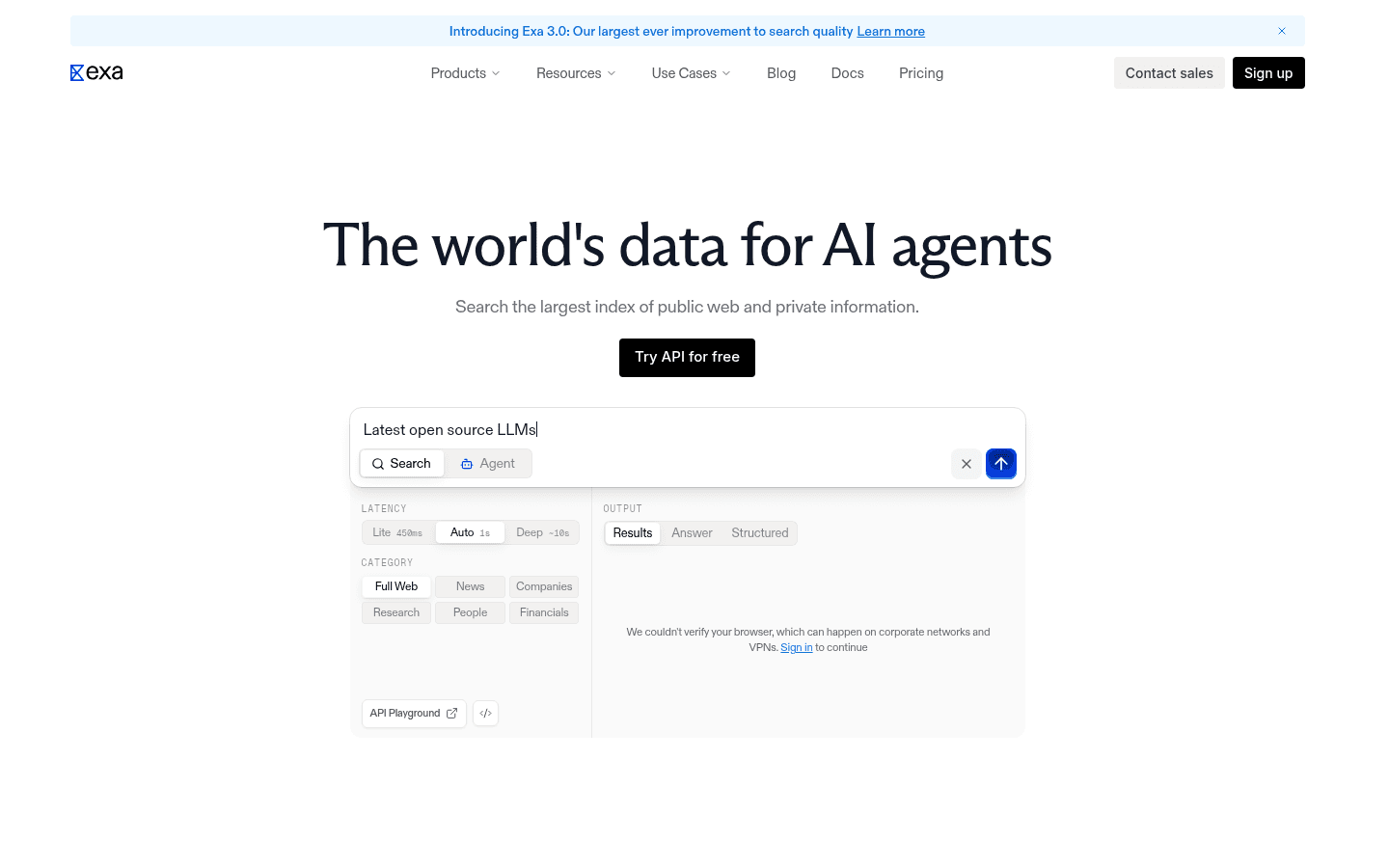Choose People category
This screenshot has width=1389, height=868.
click(470, 612)
